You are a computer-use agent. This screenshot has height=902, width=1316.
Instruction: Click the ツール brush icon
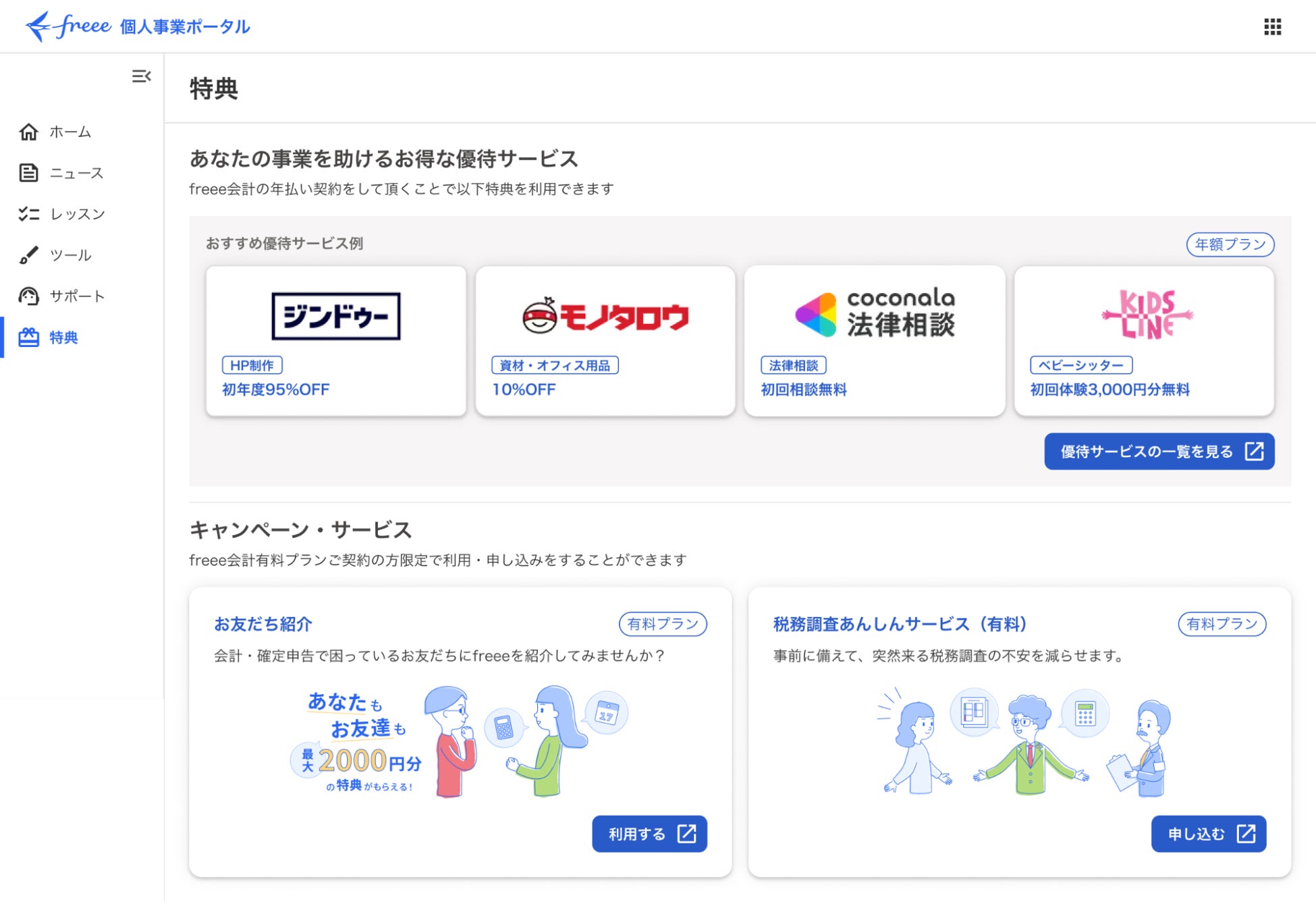pos(28,255)
